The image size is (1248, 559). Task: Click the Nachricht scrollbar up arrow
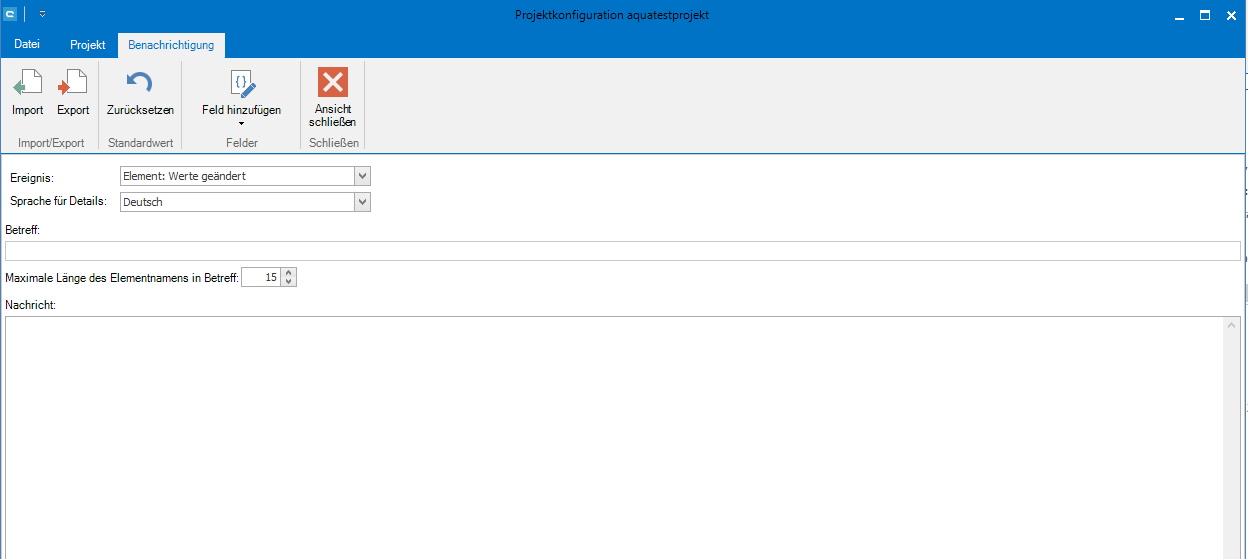click(1233, 326)
